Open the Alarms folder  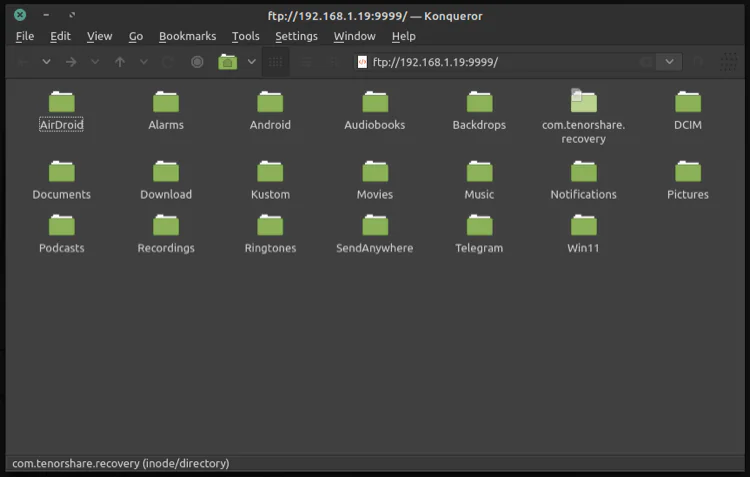[x=166, y=111]
